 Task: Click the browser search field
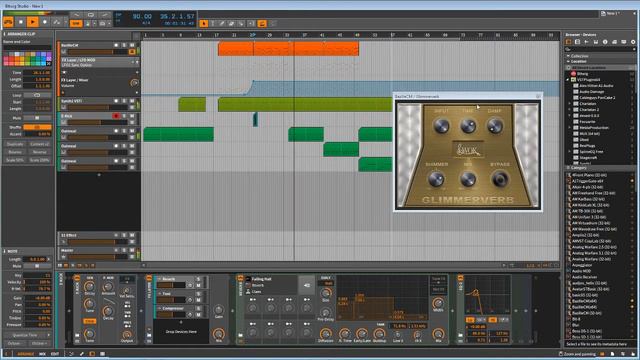600,49
